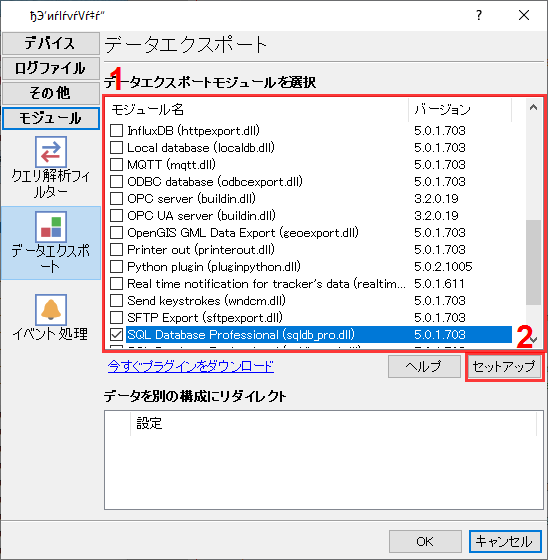Image resolution: width=548 pixels, height=560 pixels.
Task: Select the Send keystrokes (wndcm.dll) row text
Action: (206, 301)
